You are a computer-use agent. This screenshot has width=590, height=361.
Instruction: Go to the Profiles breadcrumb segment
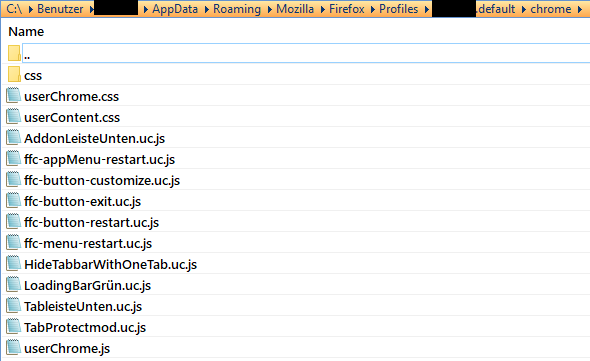coord(398,9)
